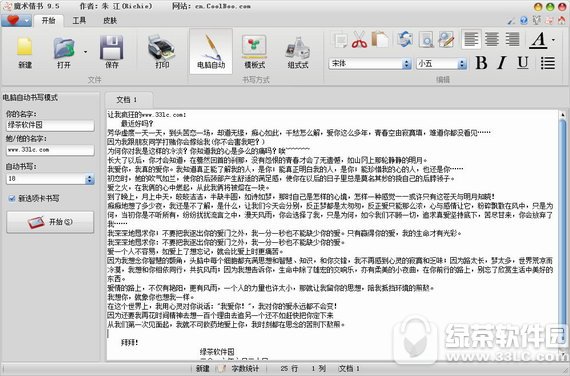Open the red heart application menu

(x=16, y=20)
